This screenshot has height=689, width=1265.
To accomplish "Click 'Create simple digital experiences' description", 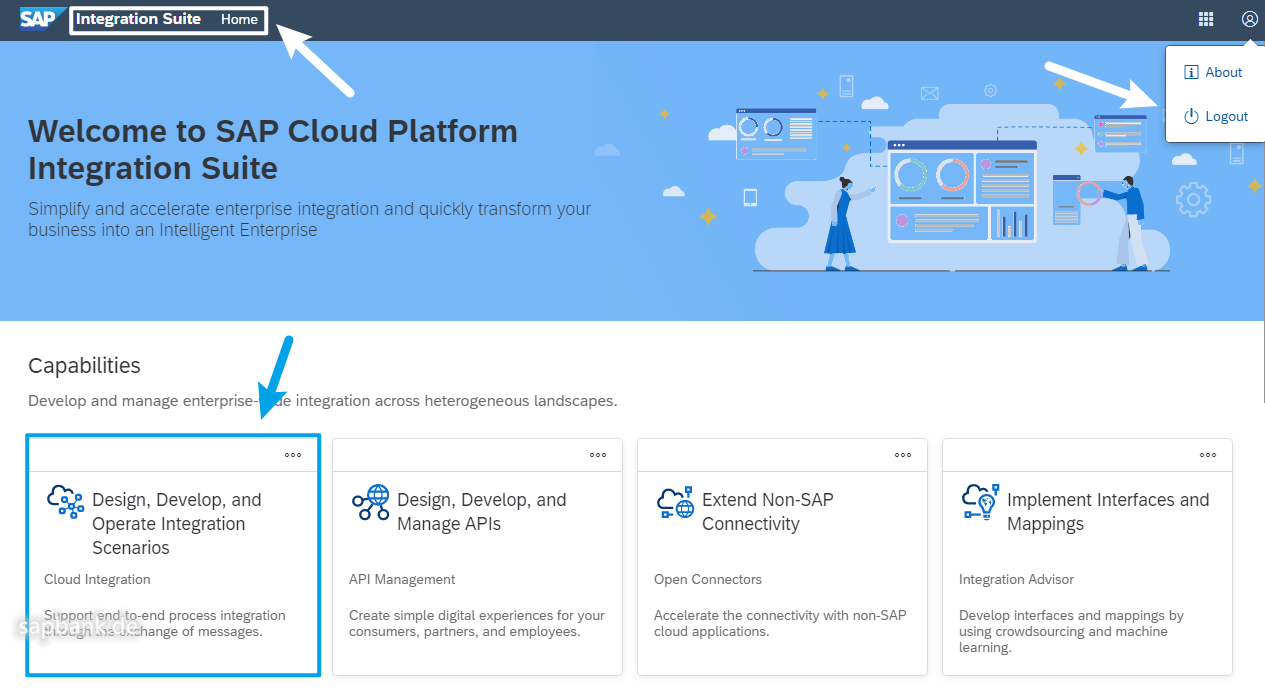I will tap(477, 623).
